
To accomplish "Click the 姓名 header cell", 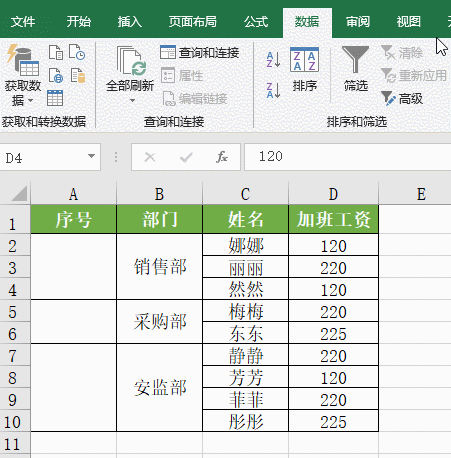I will coord(246,219).
